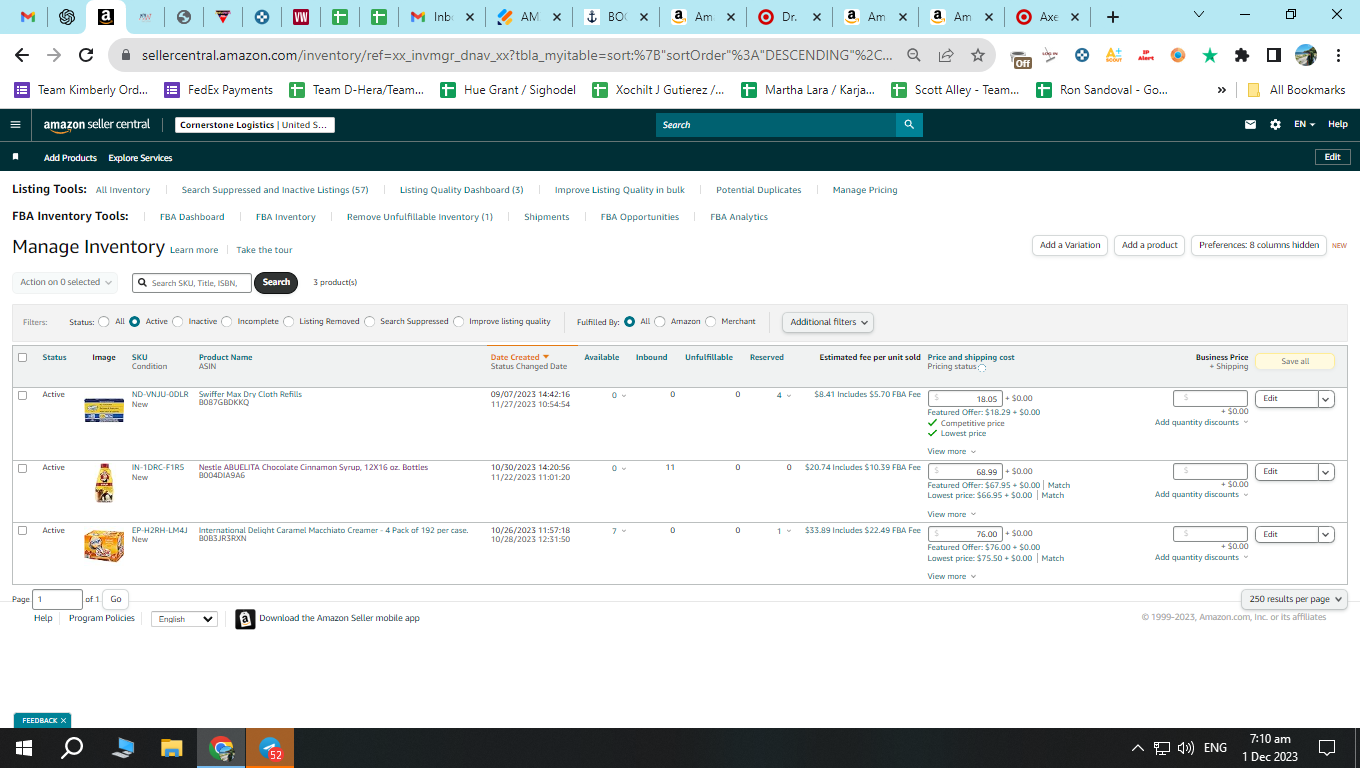Open the Seller Central hamburger menu

point(15,125)
